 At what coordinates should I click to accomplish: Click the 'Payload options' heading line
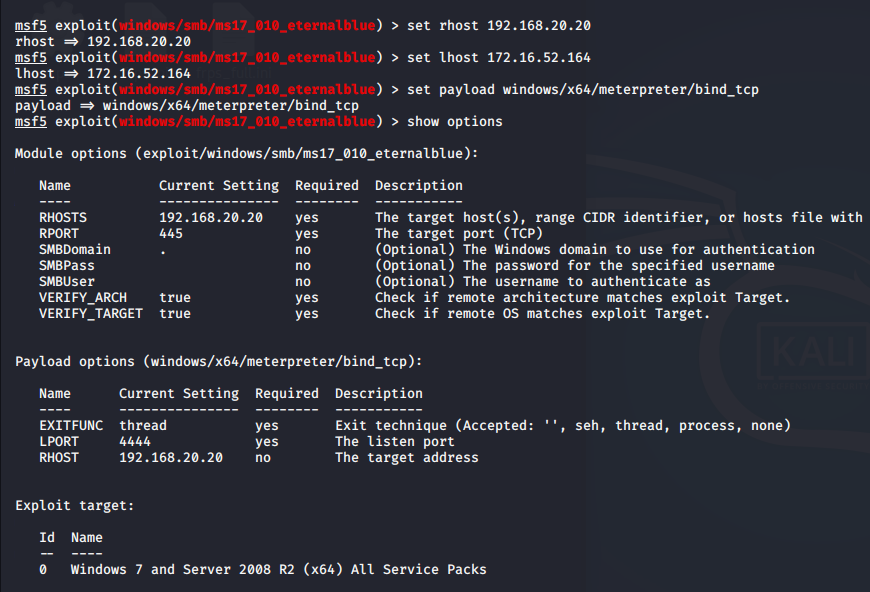point(219,362)
